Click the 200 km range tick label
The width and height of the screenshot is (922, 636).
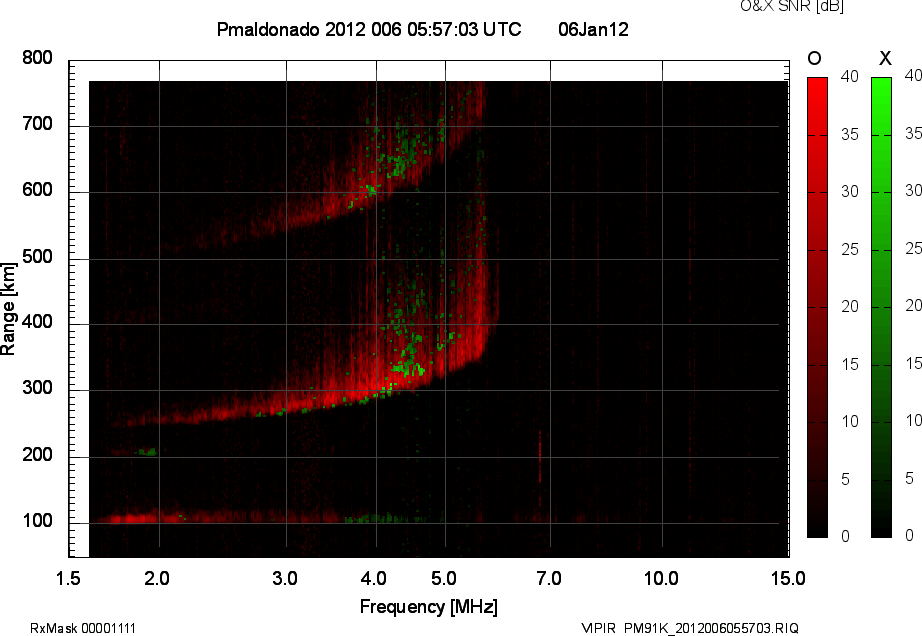click(x=37, y=454)
